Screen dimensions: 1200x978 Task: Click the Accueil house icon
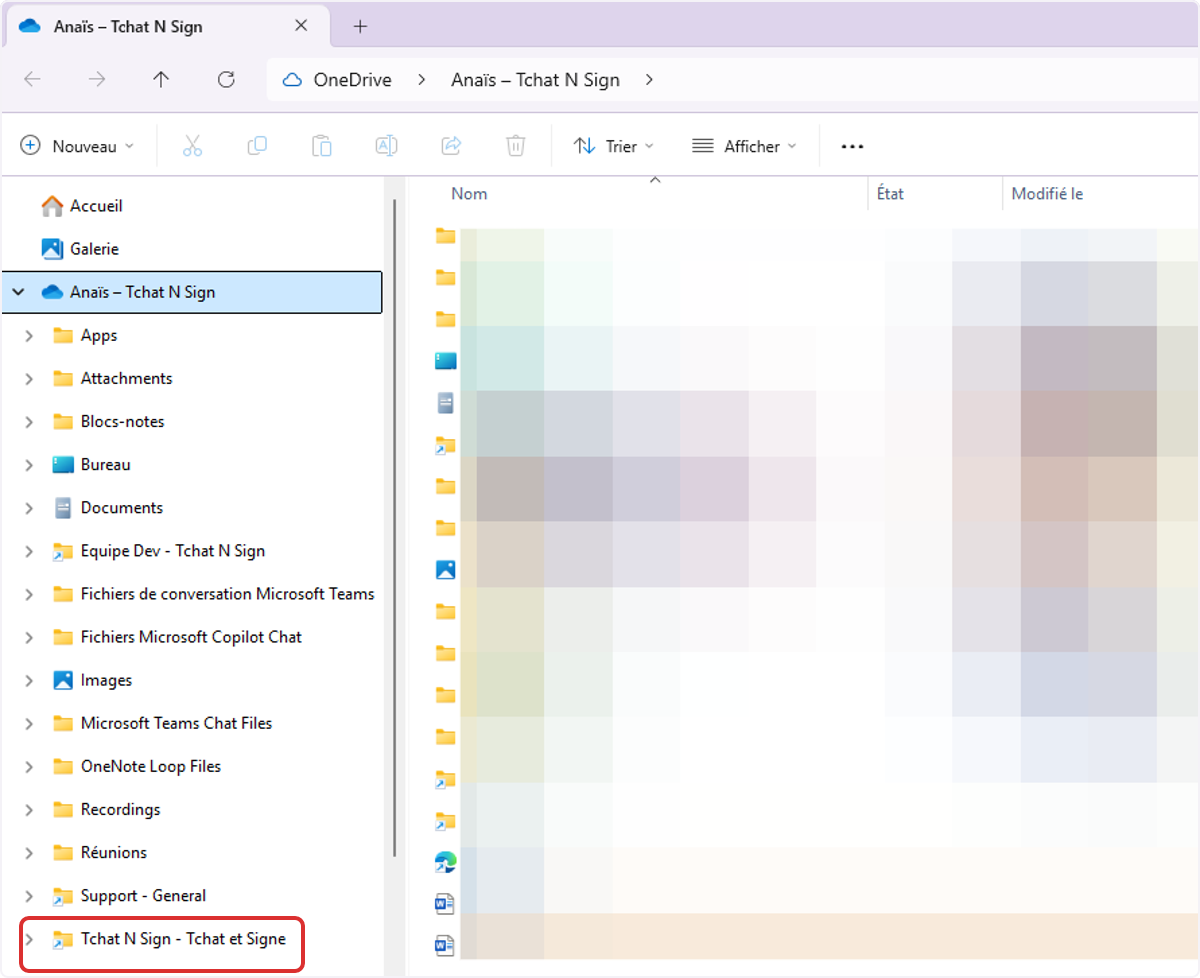tap(52, 206)
